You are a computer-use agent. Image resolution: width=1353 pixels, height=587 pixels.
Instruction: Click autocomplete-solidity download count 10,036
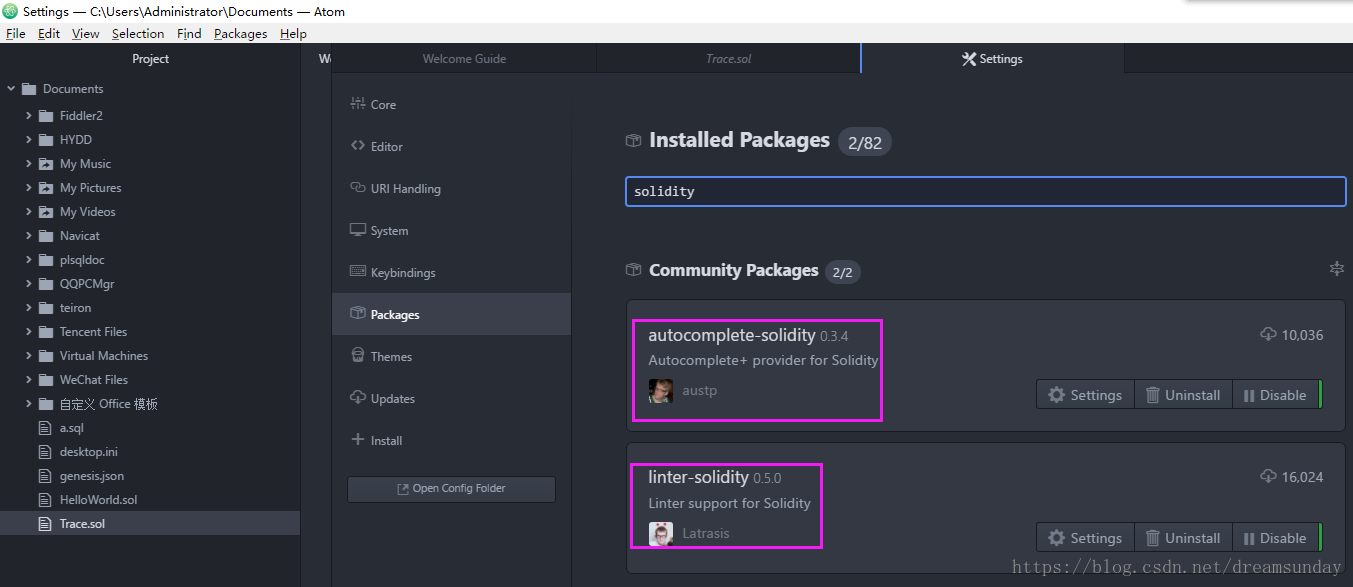[x=1291, y=335]
